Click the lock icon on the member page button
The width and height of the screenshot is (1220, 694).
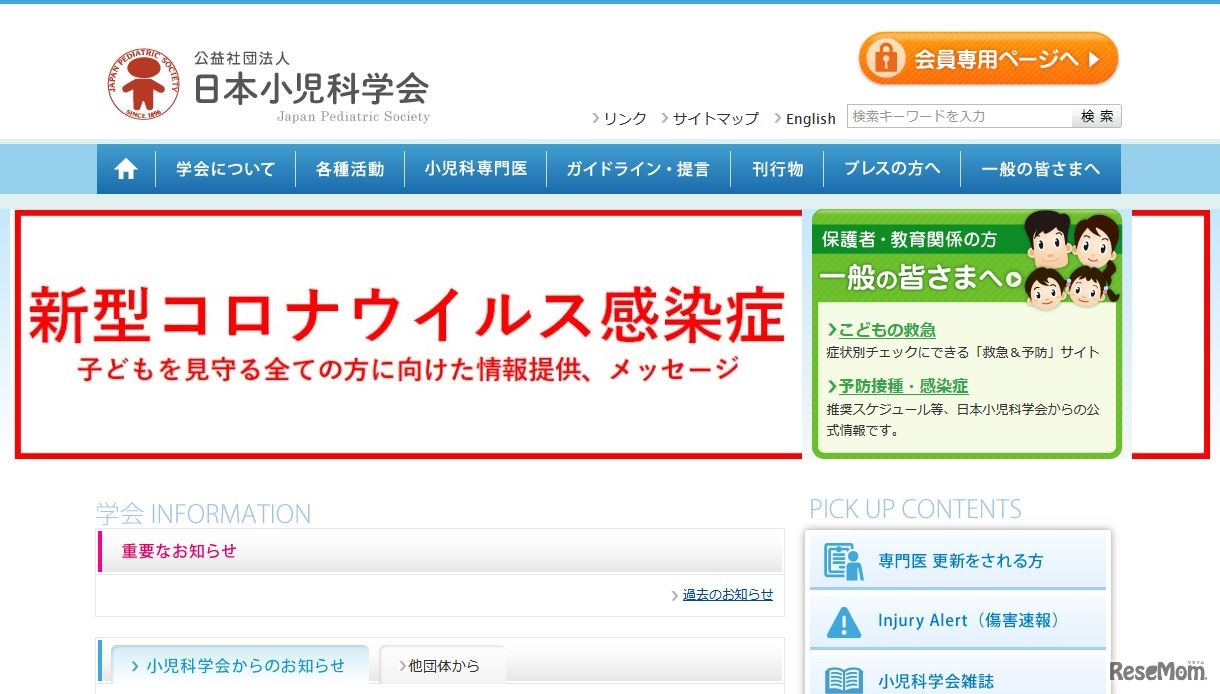pyautogui.click(x=884, y=60)
